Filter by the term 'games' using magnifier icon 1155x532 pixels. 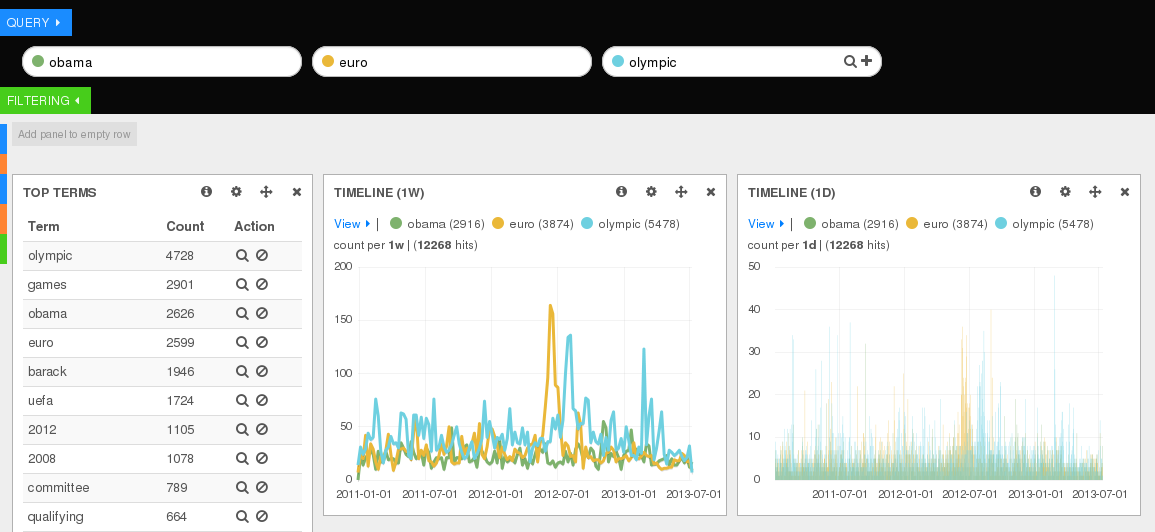pyautogui.click(x=241, y=285)
